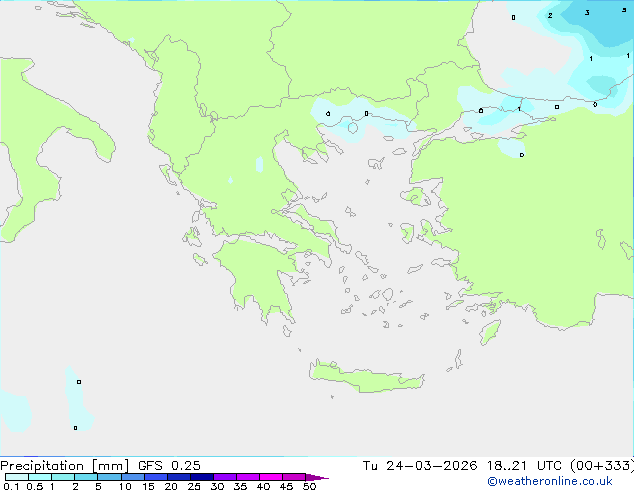This screenshot has width=634, height=490.
Task: Select the 5–10 mm legend color swatch
Action: click(x=109, y=477)
